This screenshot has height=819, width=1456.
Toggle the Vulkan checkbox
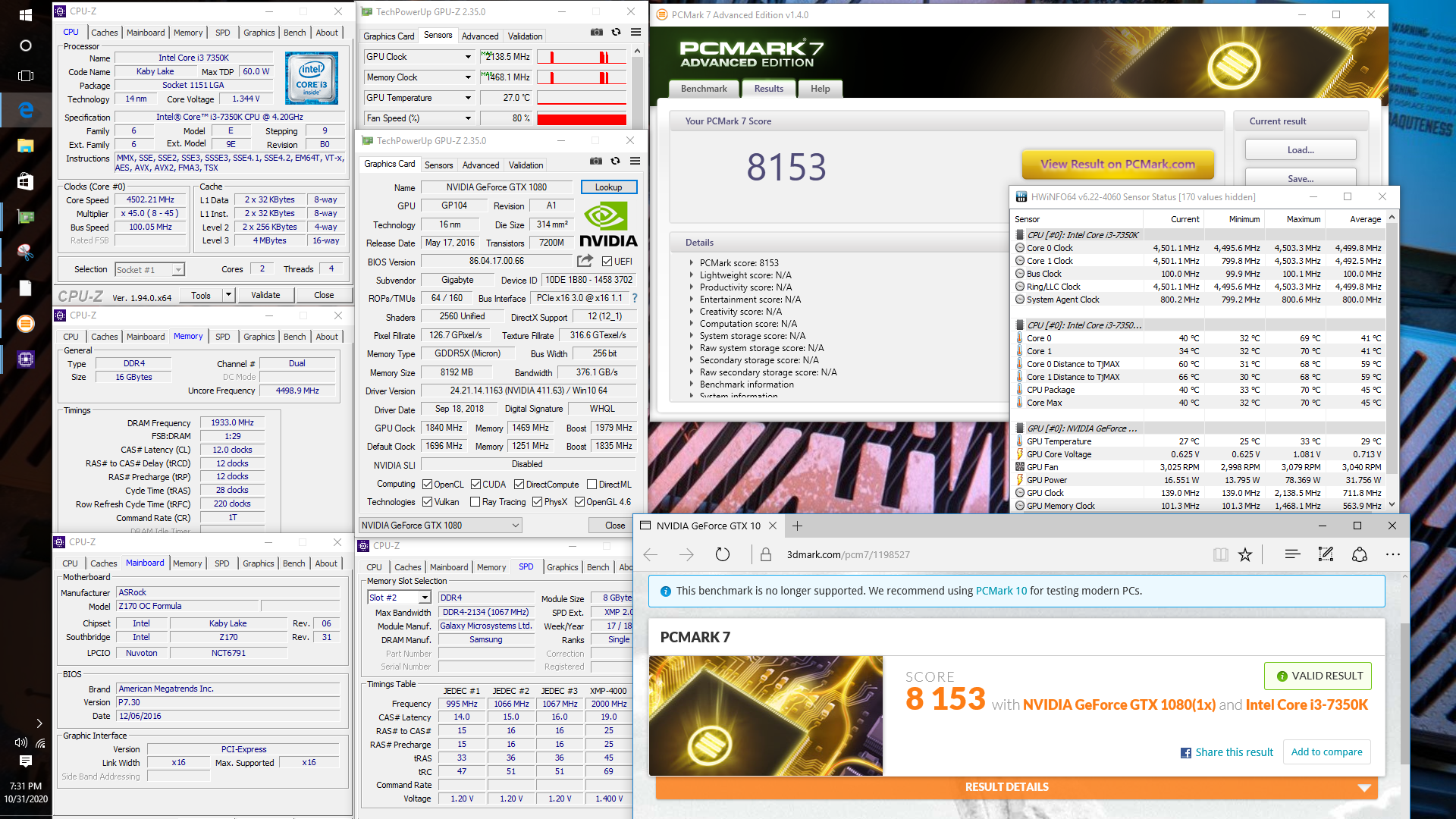pos(427,502)
